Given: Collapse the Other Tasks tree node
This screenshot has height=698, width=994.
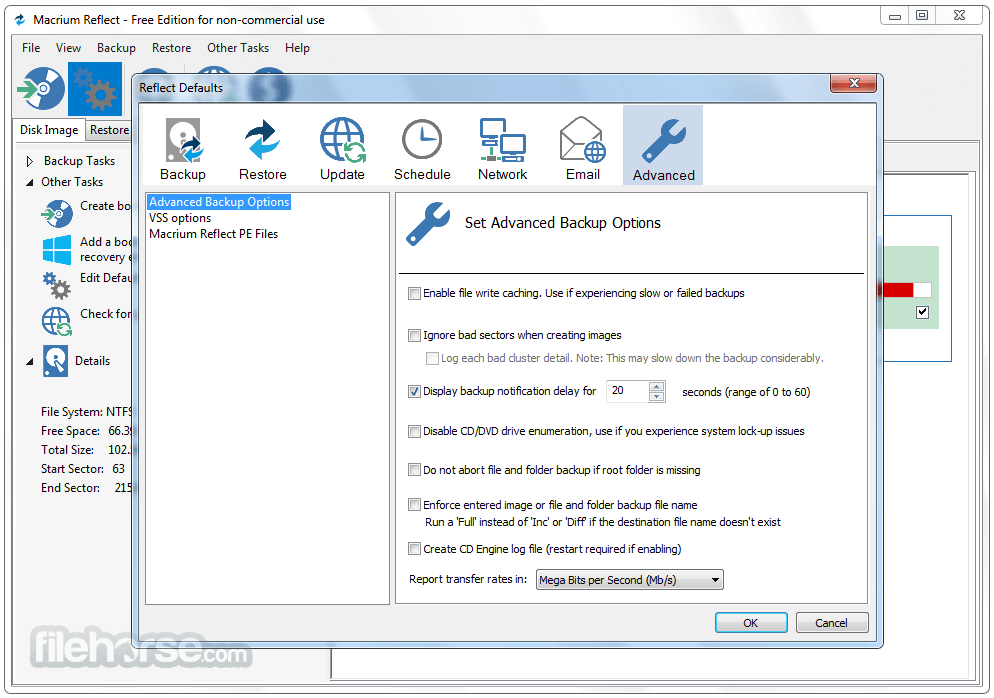Looking at the screenshot, I should coord(30,183).
